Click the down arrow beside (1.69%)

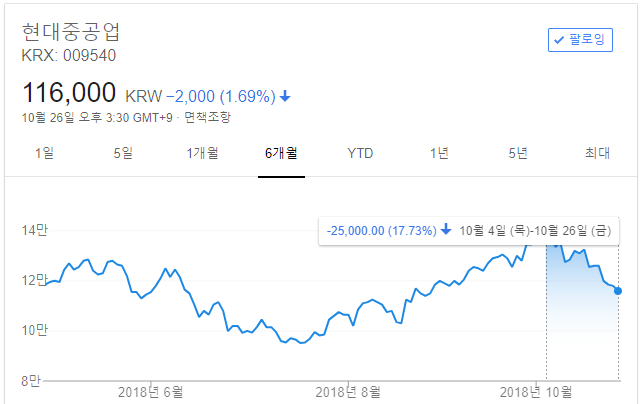click(285, 97)
